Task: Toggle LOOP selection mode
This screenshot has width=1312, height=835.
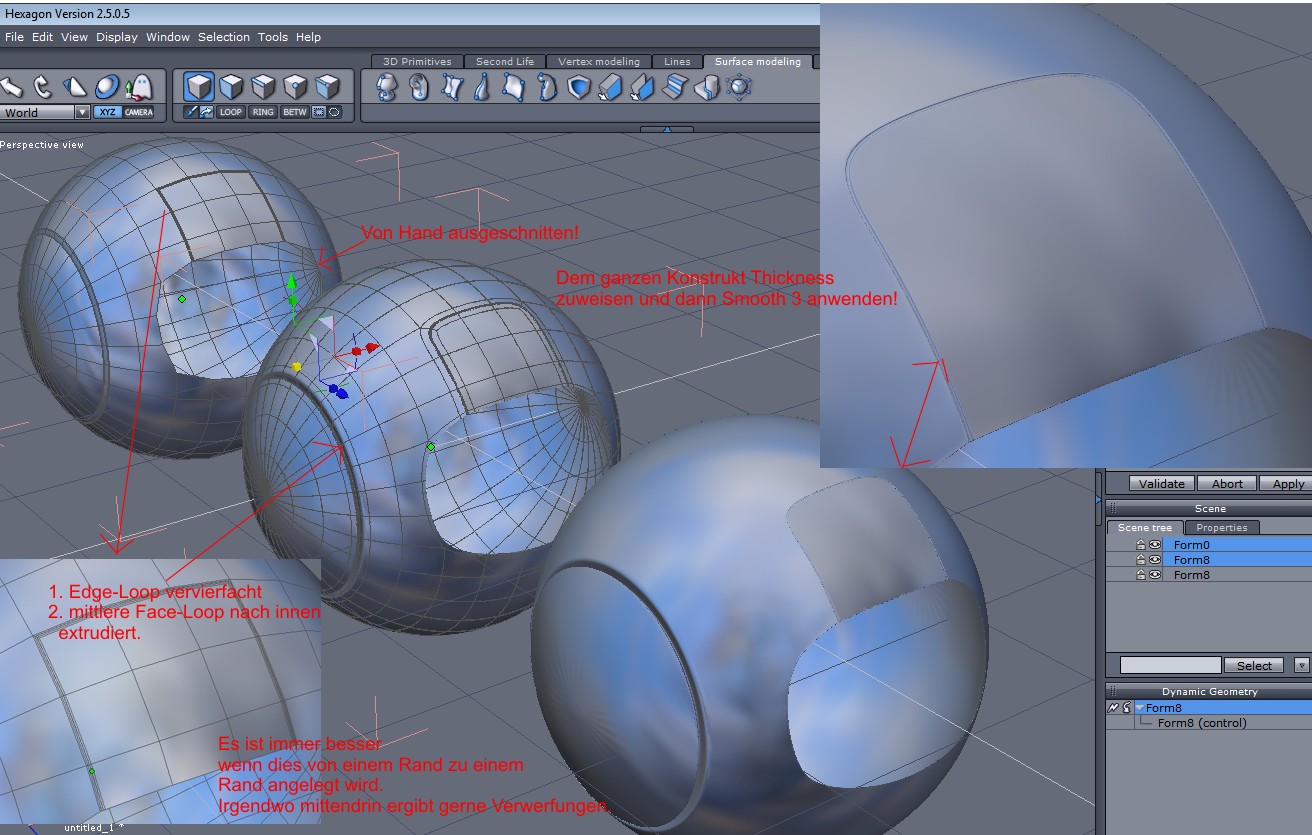Action: 231,112
